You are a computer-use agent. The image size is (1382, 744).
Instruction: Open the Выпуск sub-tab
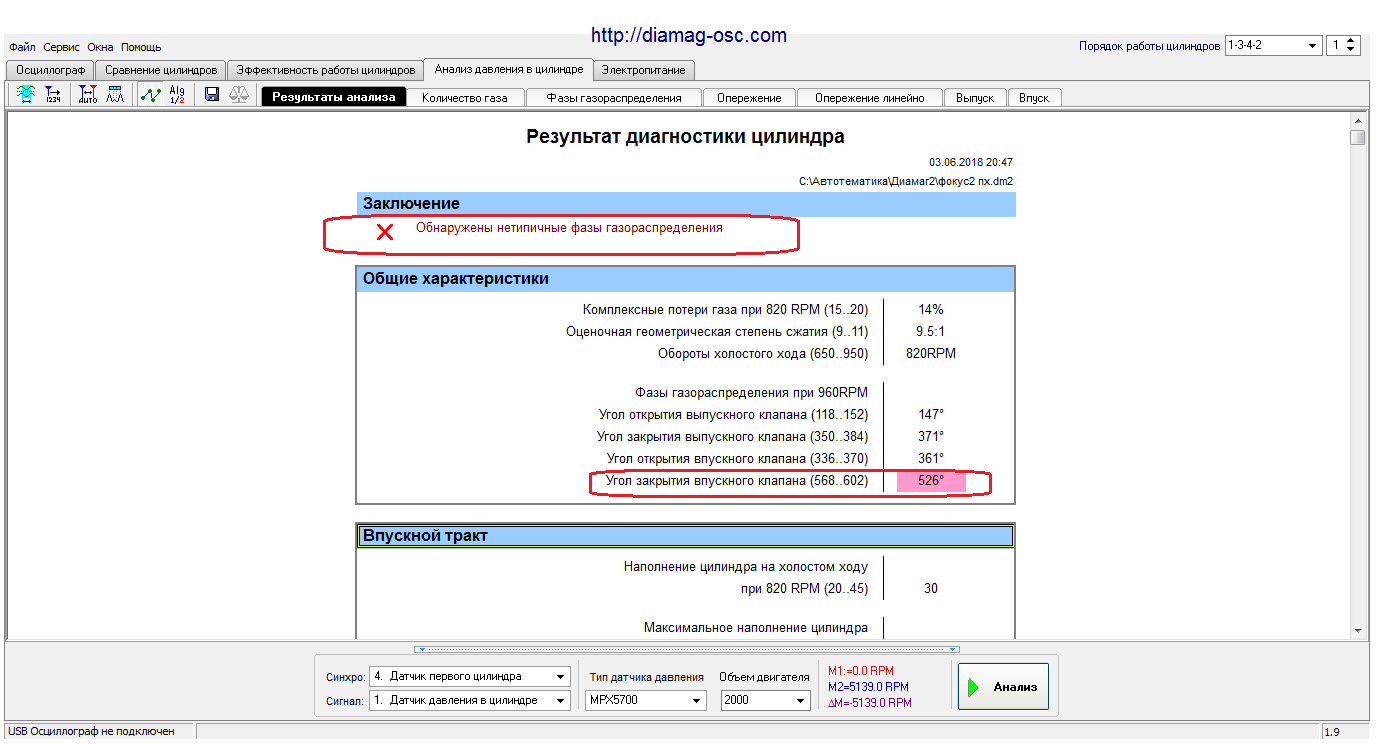(x=975, y=98)
